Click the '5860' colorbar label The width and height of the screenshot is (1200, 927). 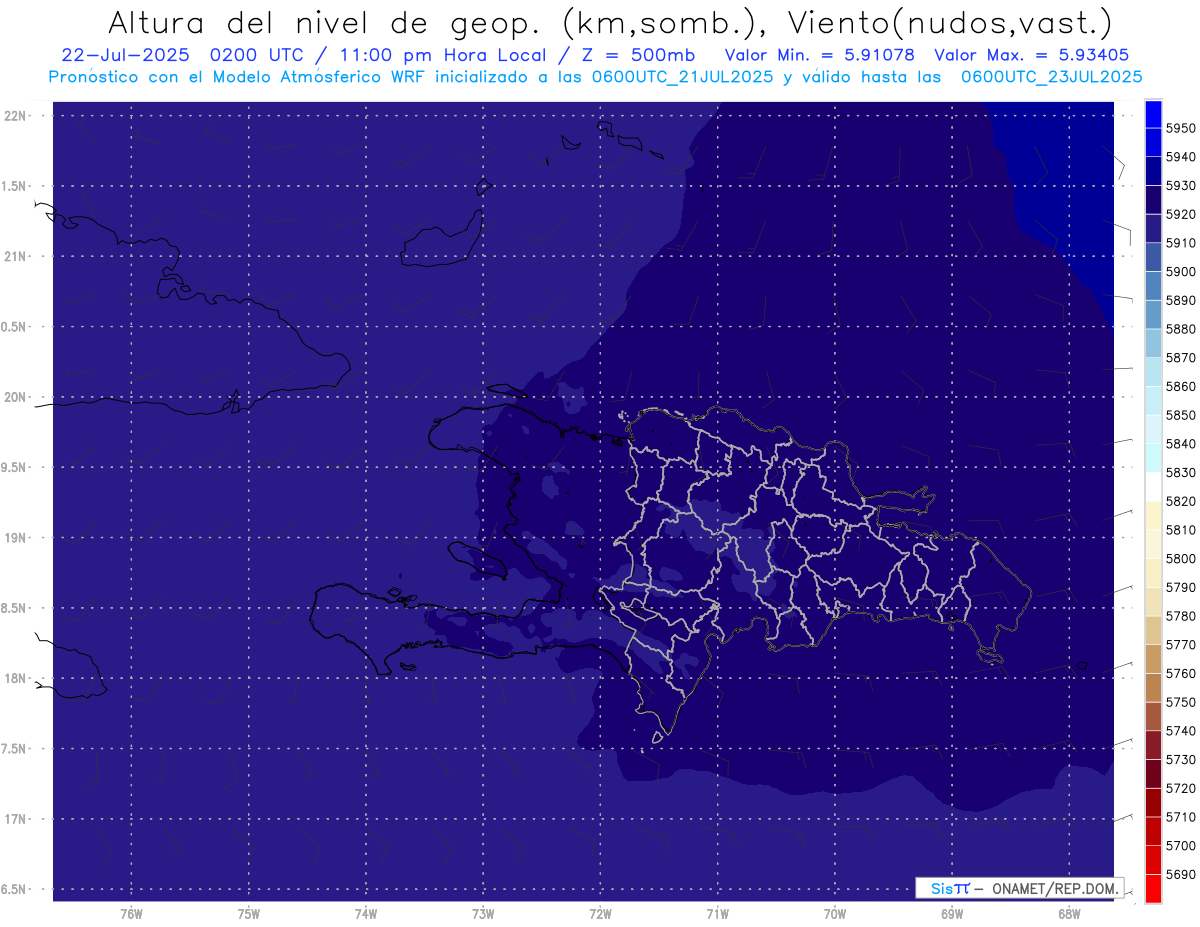(x=1181, y=386)
